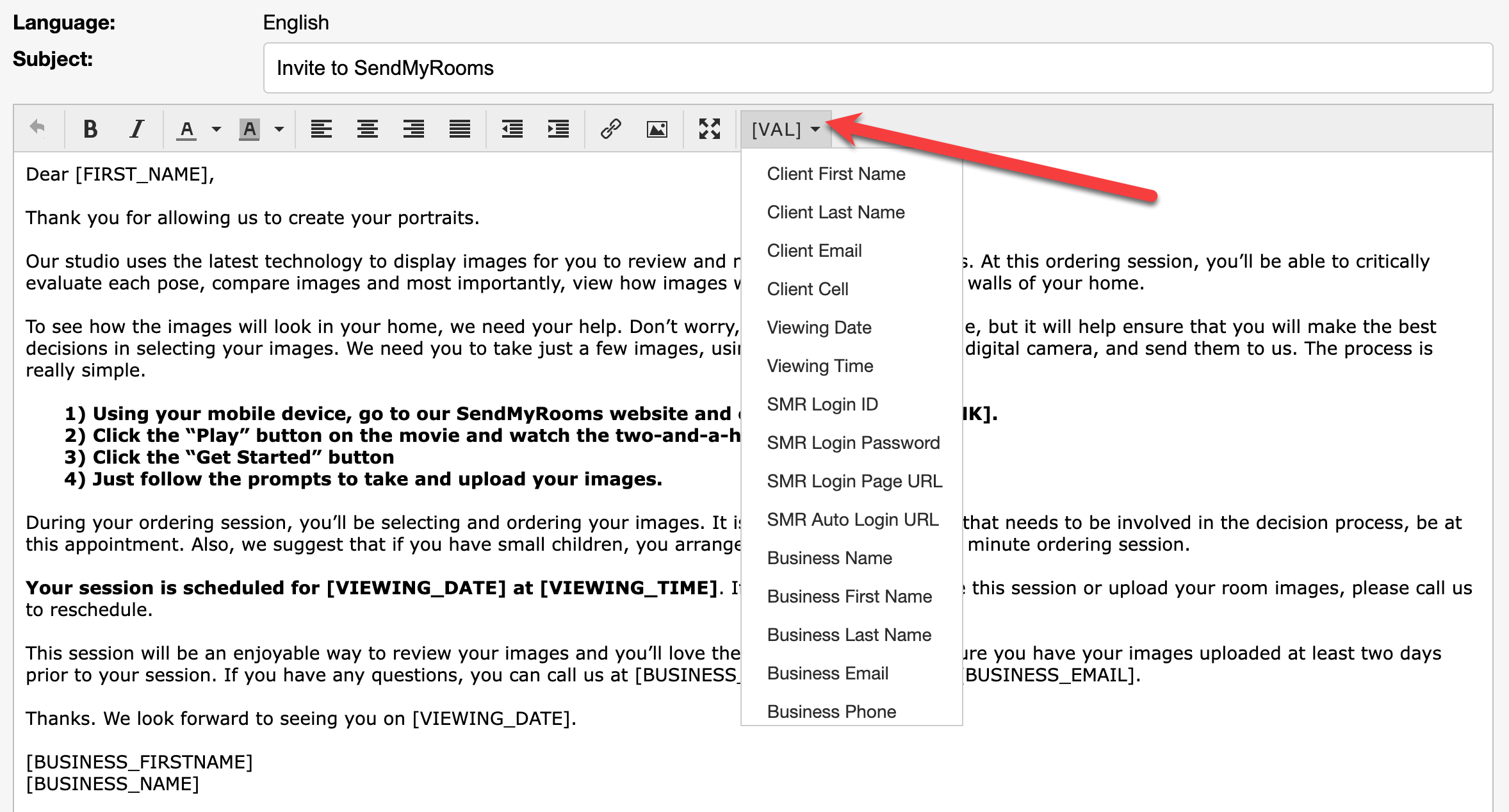Align text left
Screen dimensions: 1509x812
321,129
